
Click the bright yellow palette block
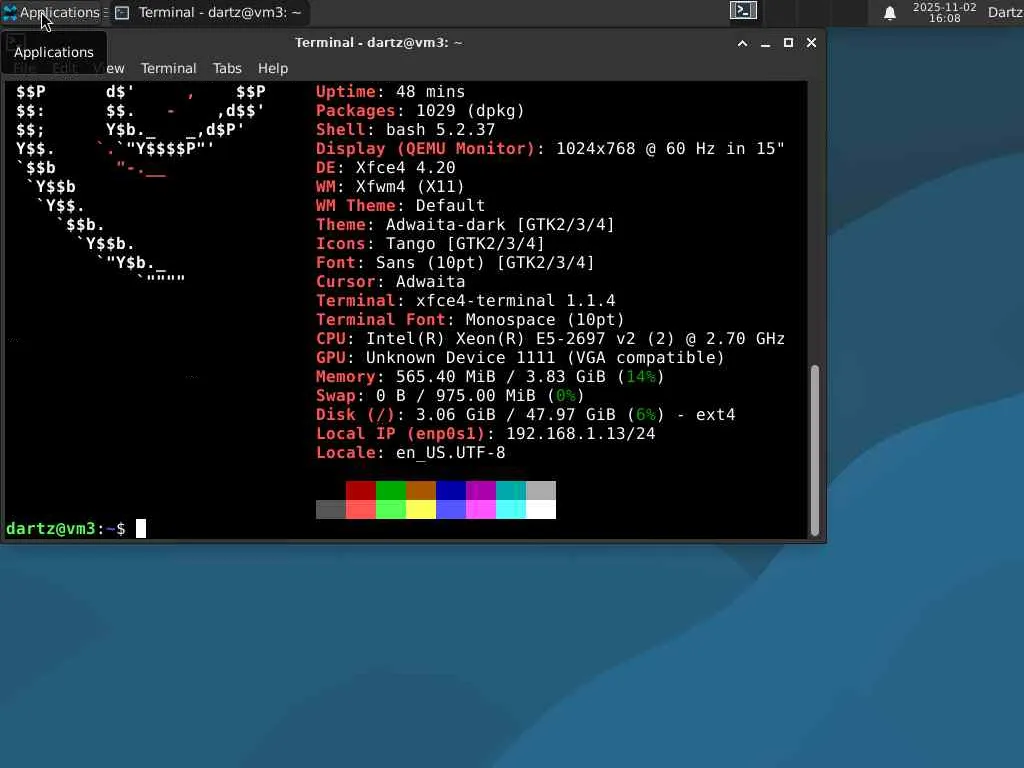click(x=421, y=509)
